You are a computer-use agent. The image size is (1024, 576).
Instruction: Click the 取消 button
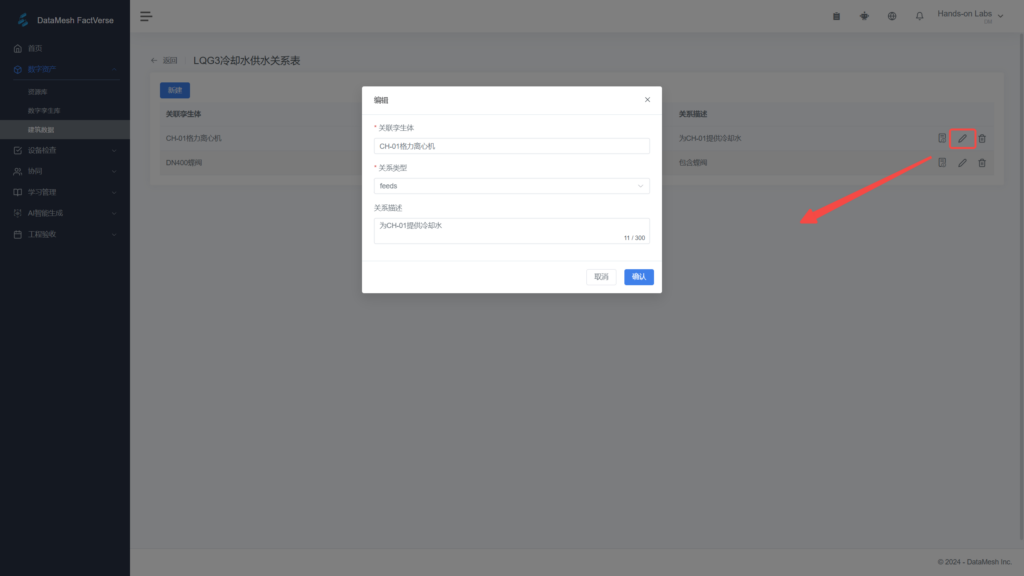[x=601, y=277]
